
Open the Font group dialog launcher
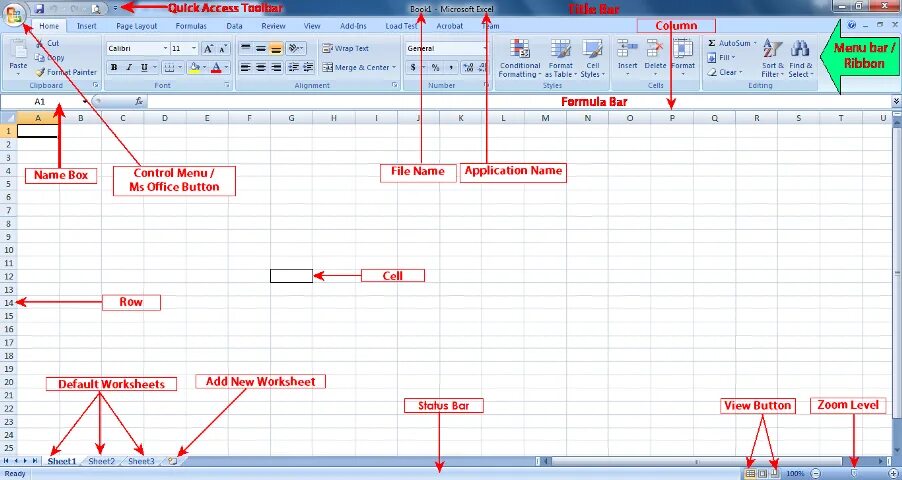[227, 85]
